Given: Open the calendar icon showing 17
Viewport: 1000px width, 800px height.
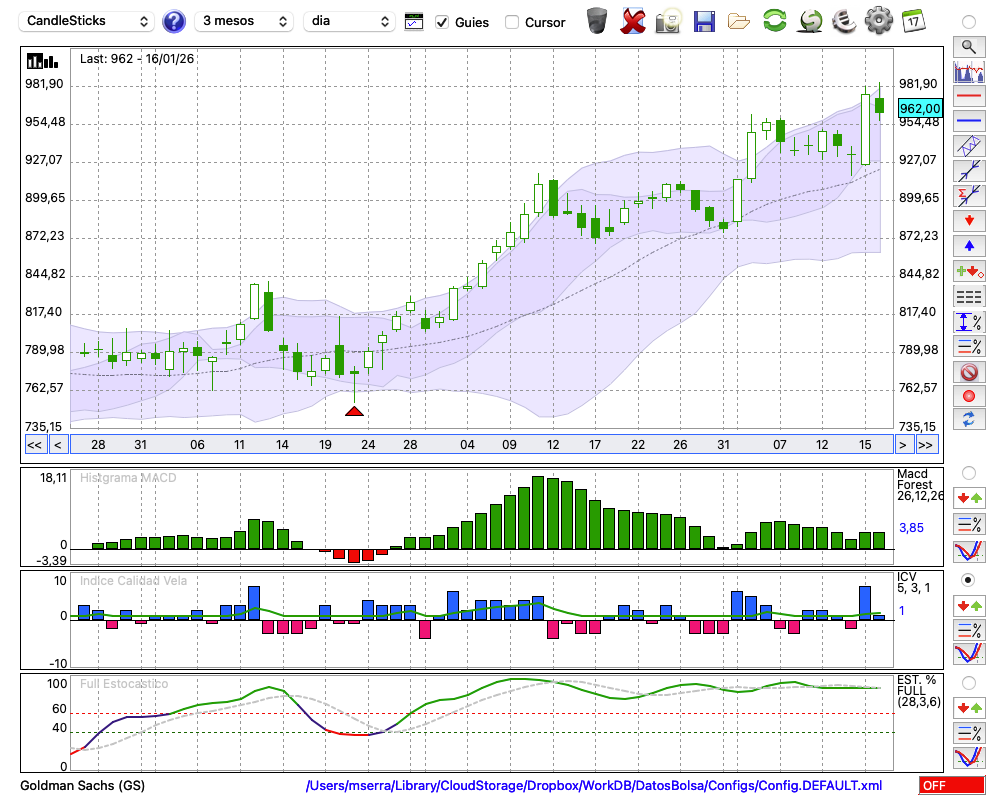Looking at the screenshot, I should 913,20.
